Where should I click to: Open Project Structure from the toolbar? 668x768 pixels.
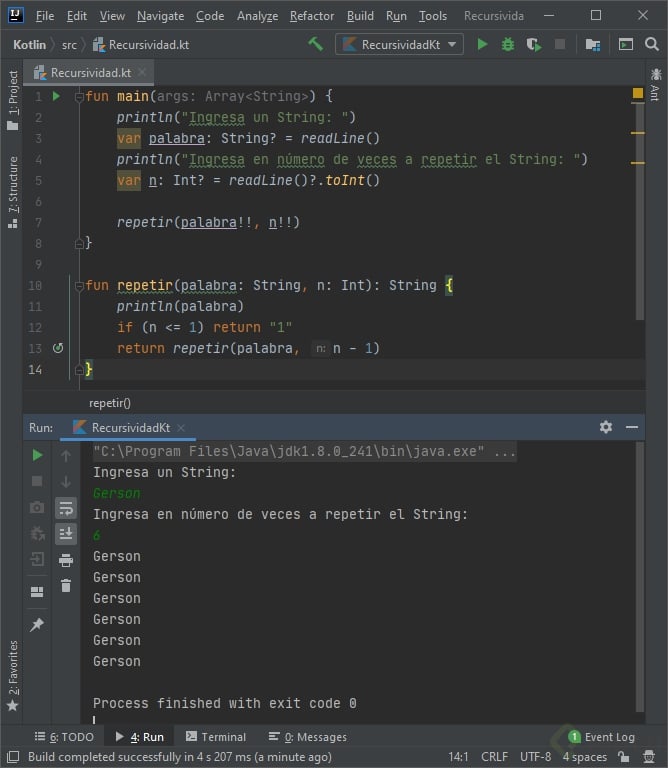point(593,45)
